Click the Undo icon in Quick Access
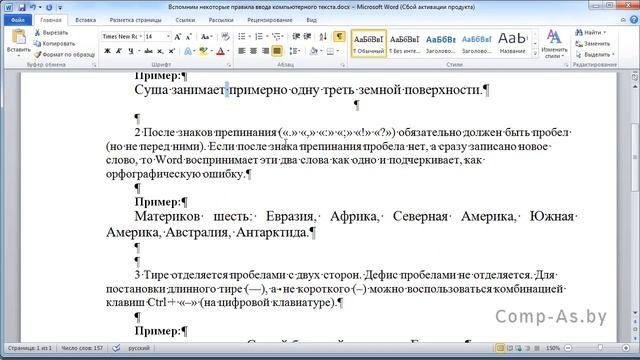 [33, 7]
